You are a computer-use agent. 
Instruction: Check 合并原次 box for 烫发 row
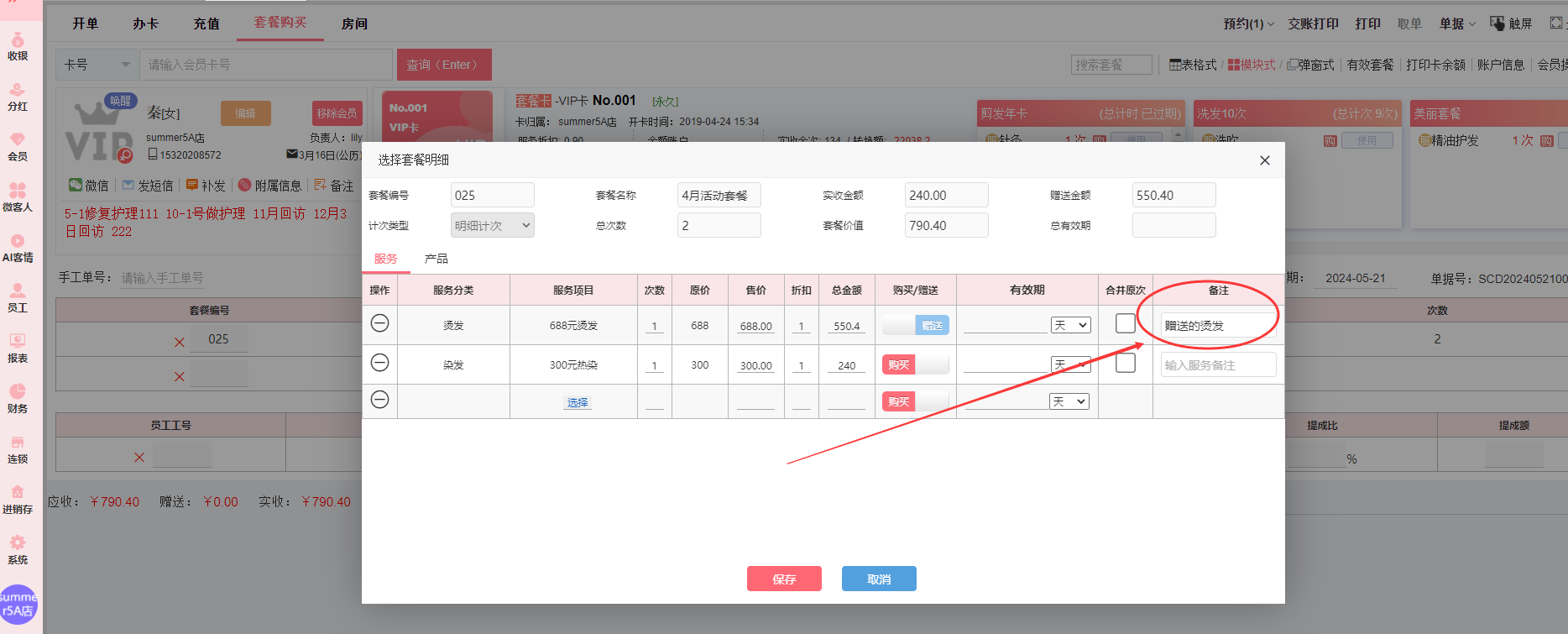tap(1126, 323)
